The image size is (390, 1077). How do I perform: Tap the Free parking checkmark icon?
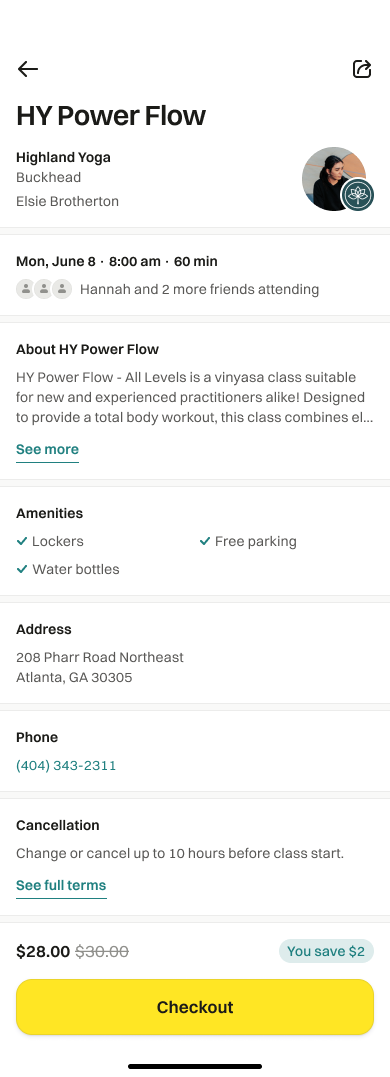point(205,541)
